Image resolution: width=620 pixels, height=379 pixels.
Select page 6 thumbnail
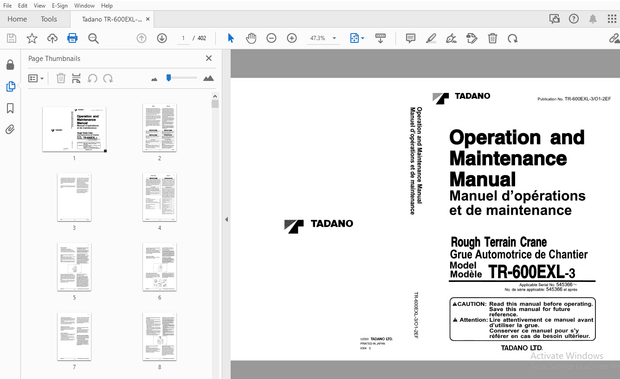tap(159, 267)
